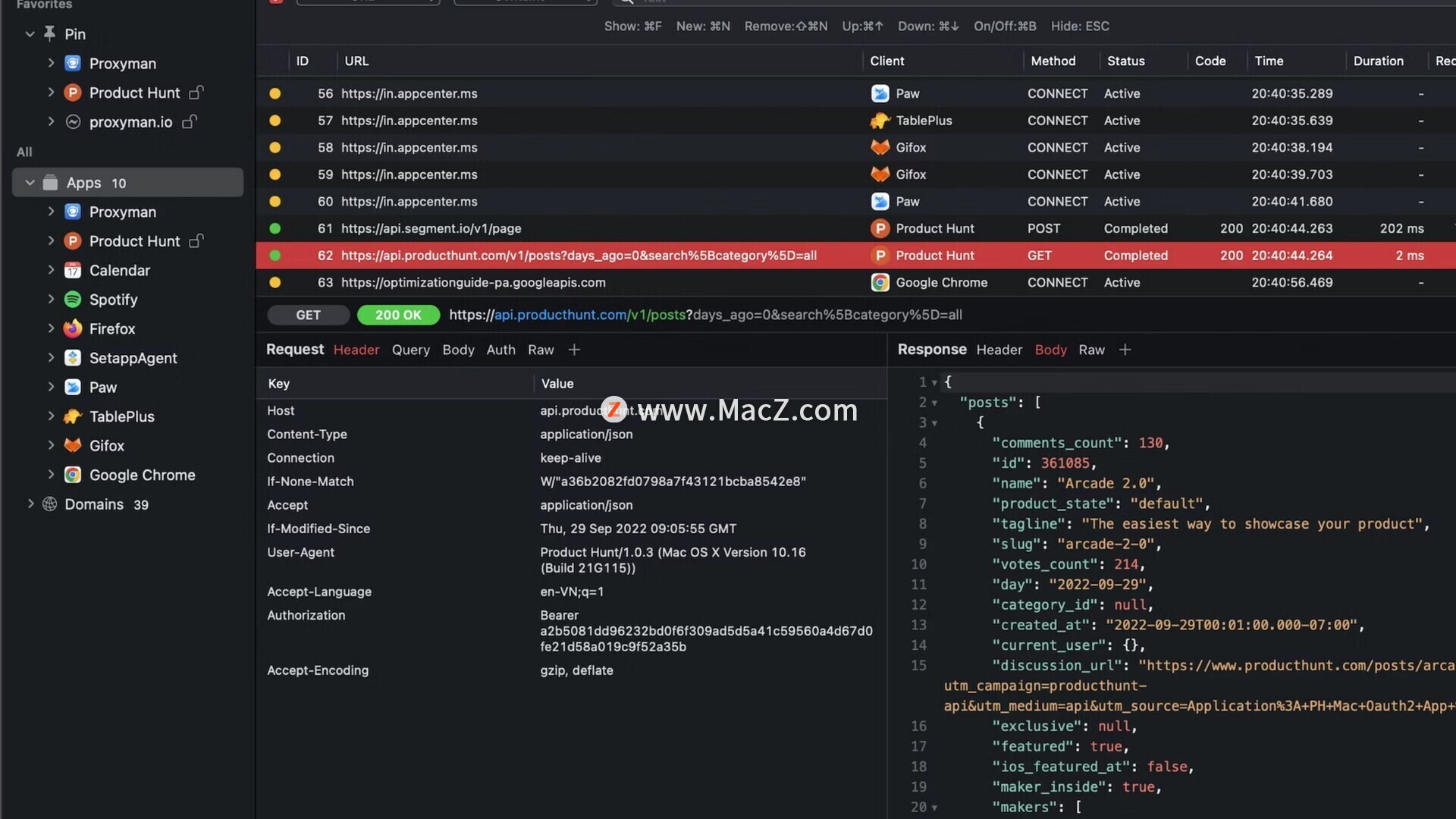
Task: Expand the "makers" array on line 20
Action: [934, 808]
